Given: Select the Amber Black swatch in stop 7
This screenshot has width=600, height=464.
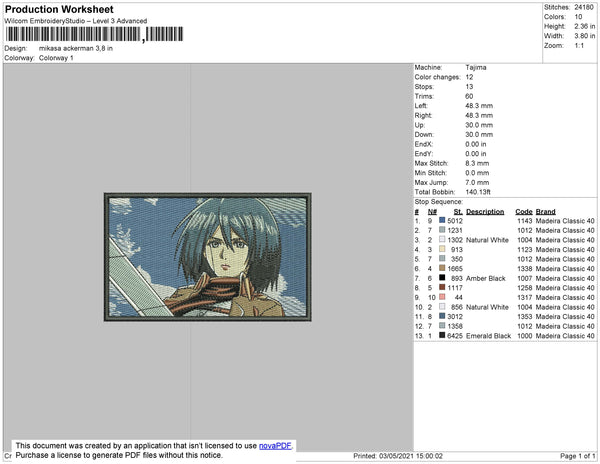Looking at the screenshot, I should point(442,278).
